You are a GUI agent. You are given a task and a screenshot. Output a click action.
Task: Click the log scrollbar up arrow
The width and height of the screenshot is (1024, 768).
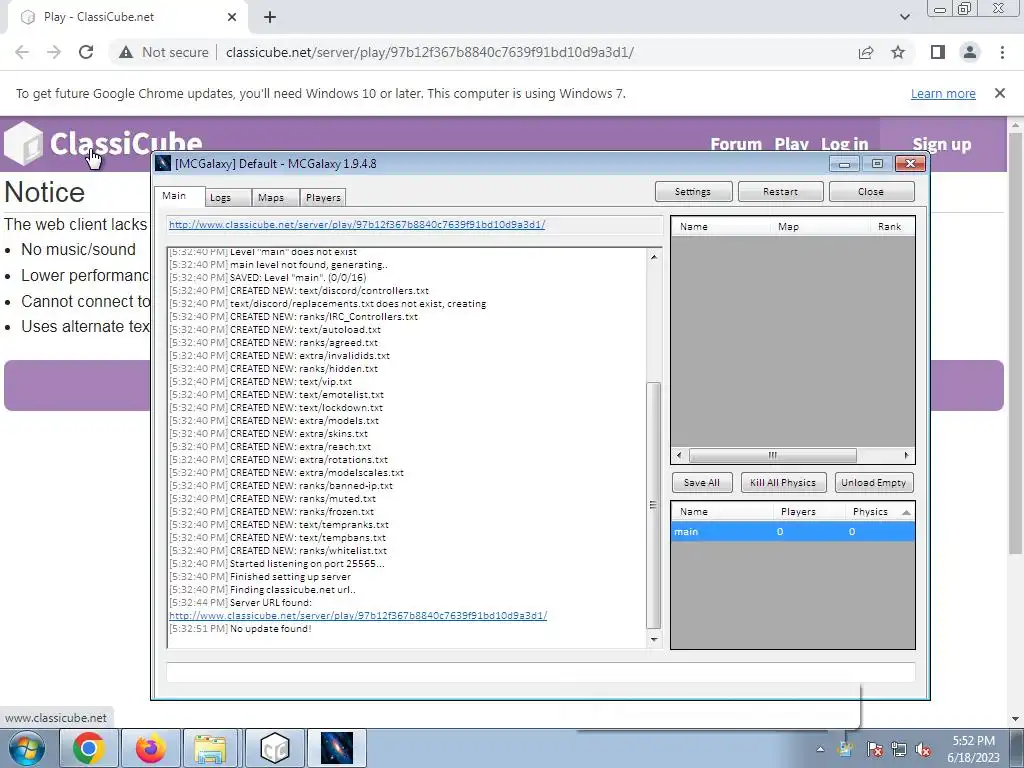(654, 257)
